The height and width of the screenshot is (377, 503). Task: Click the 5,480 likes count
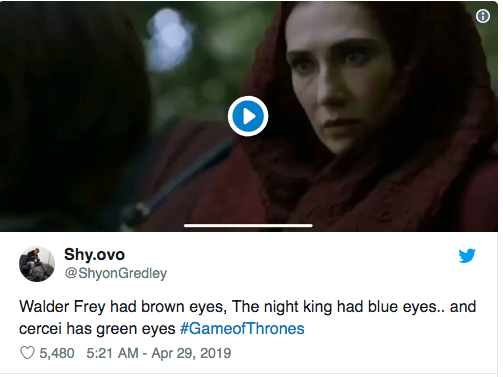(x=57, y=353)
